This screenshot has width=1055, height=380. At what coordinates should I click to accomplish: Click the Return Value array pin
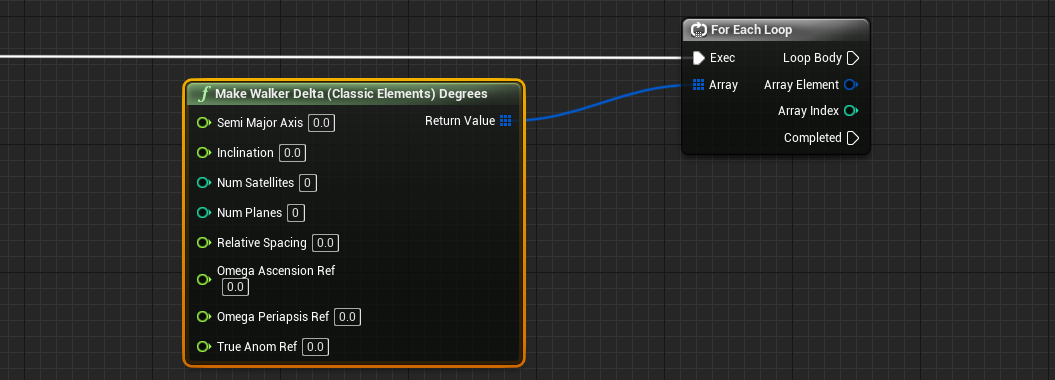(x=506, y=121)
